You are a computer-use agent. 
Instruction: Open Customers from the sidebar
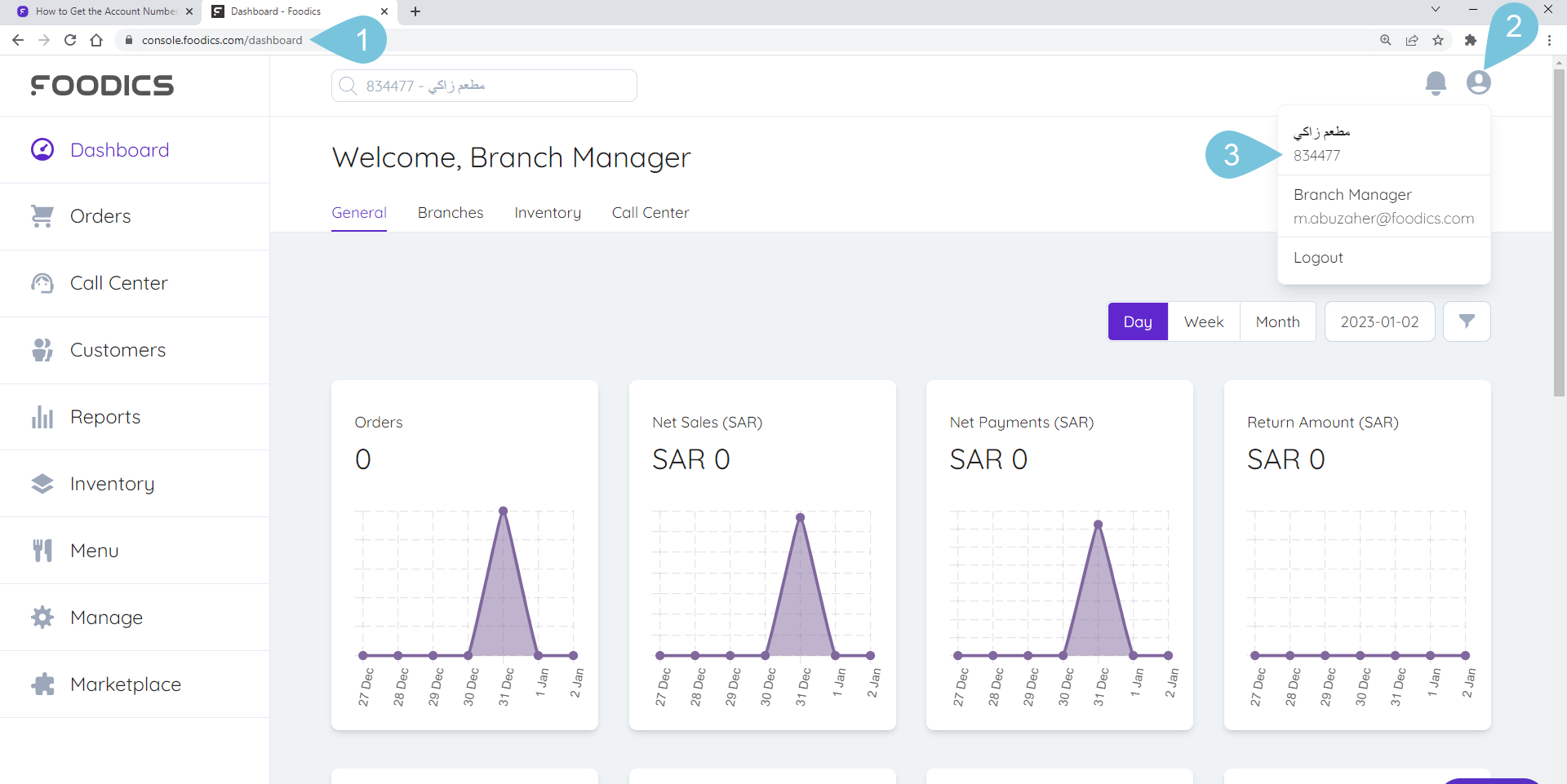pos(135,350)
